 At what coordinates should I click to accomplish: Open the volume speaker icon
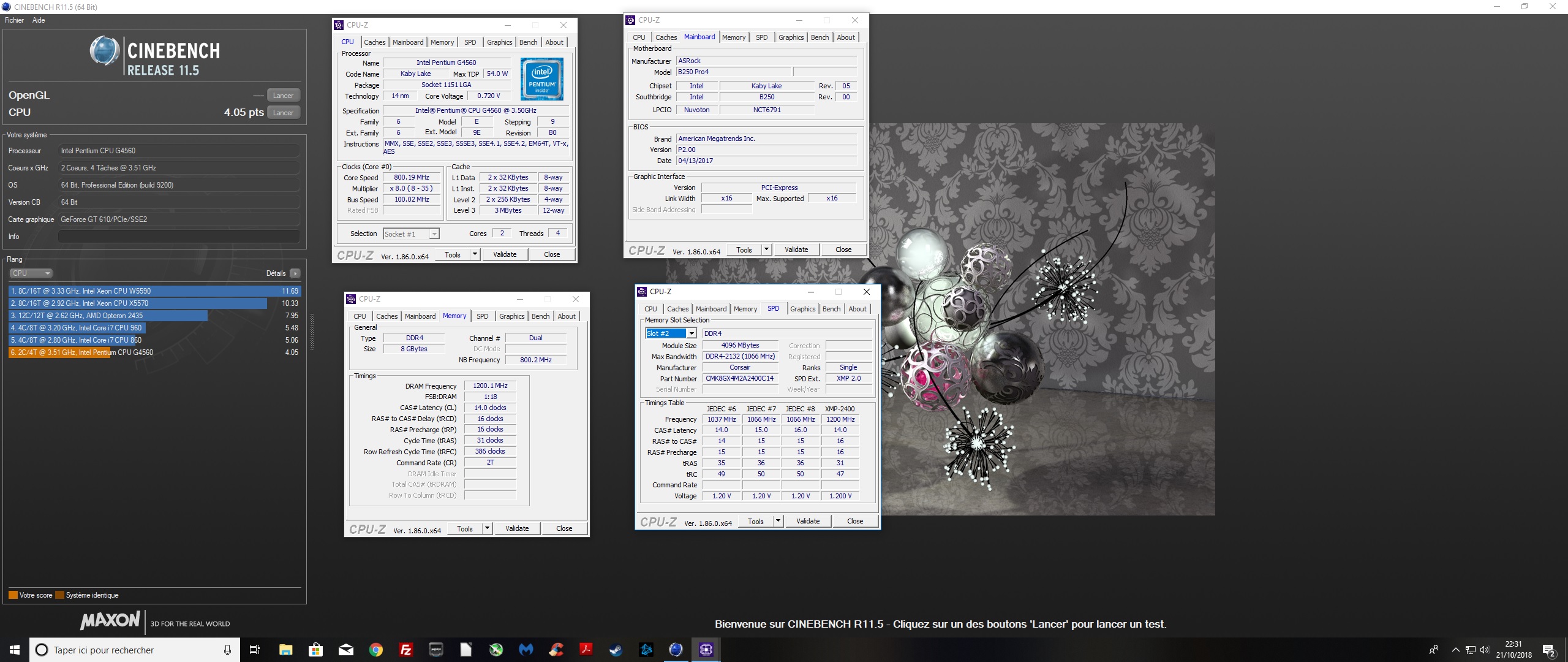pyautogui.click(x=1484, y=650)
